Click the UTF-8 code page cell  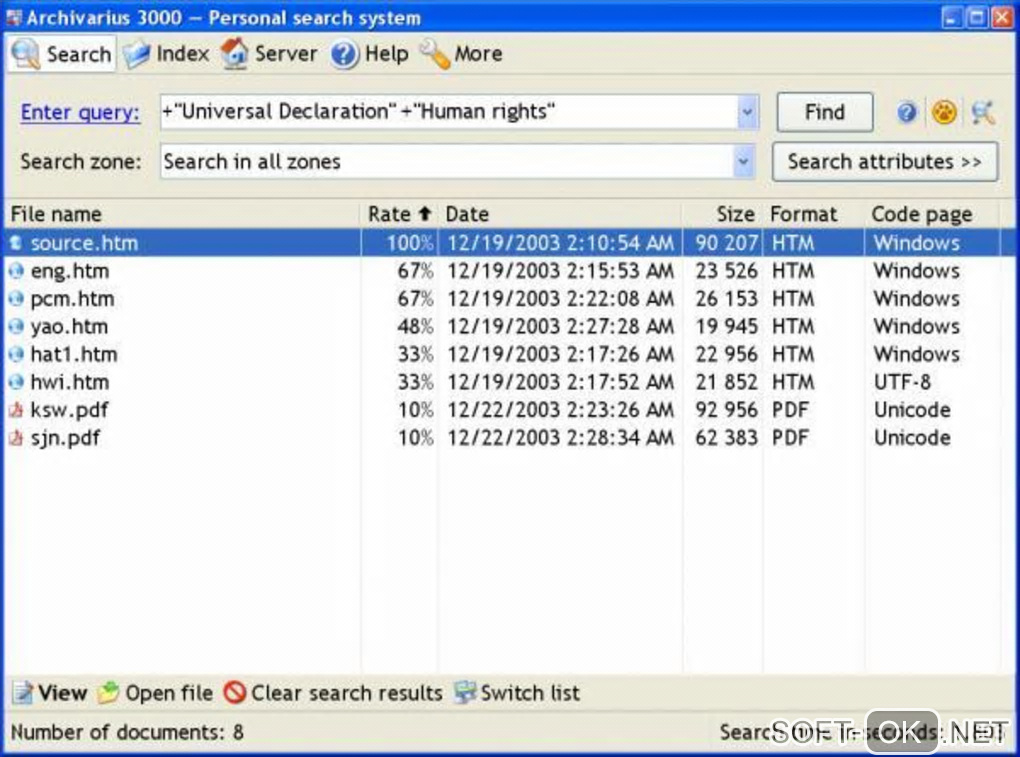902,382
